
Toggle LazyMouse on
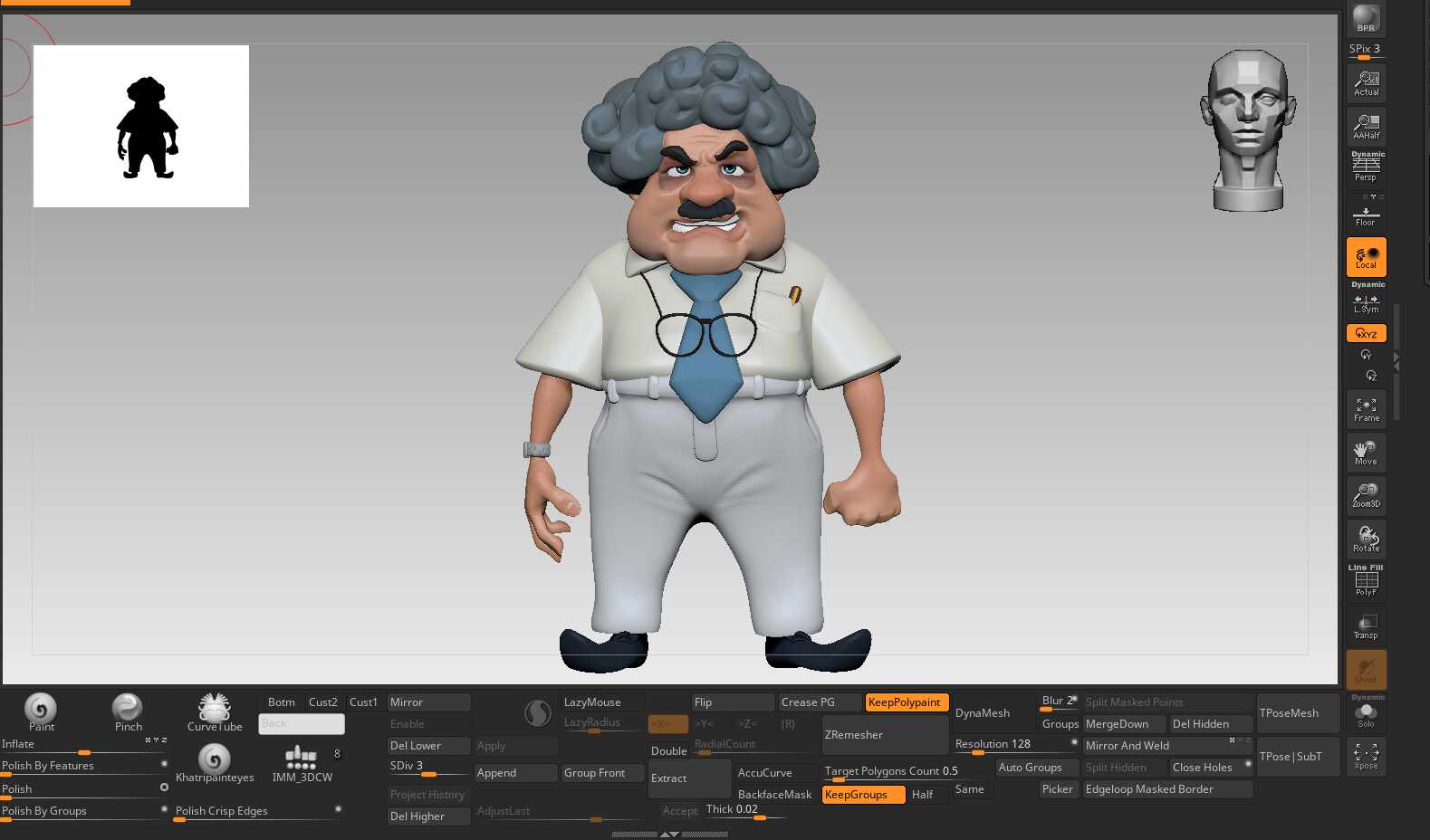(603, 702)
